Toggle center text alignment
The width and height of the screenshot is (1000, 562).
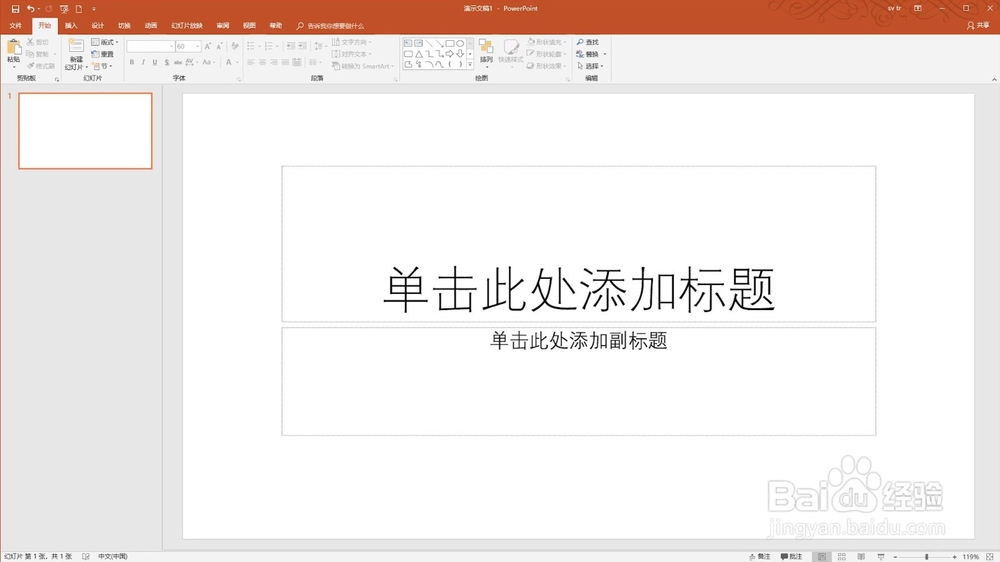coord(262,63)
